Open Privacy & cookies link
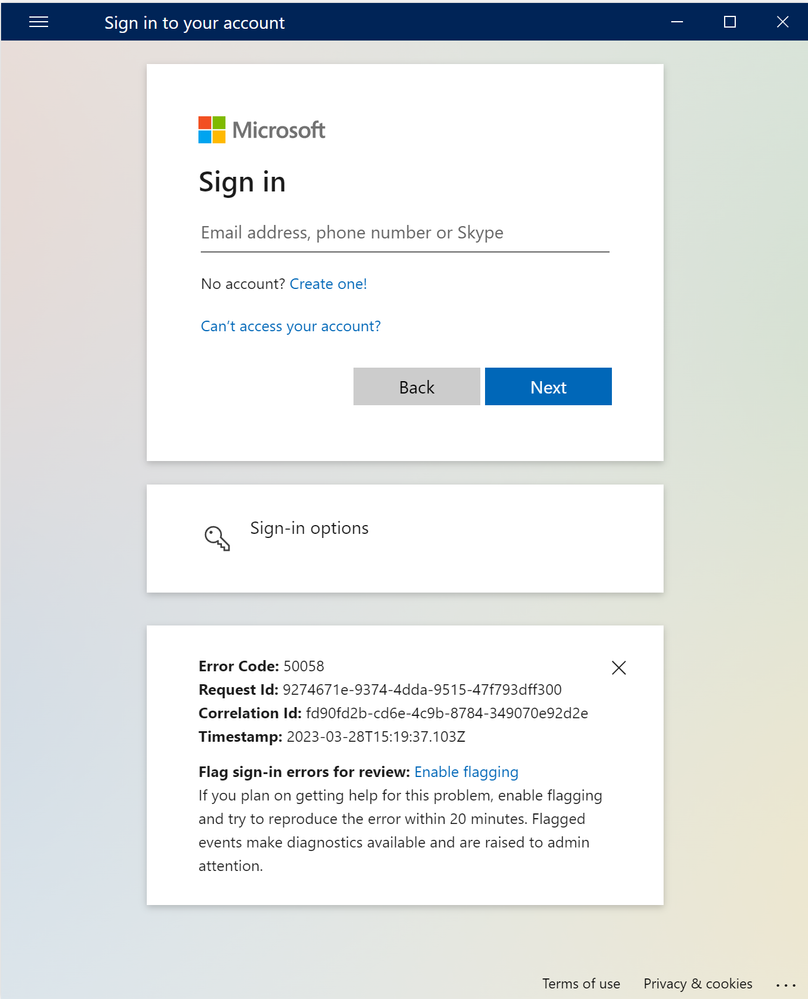 coord(698,984)
